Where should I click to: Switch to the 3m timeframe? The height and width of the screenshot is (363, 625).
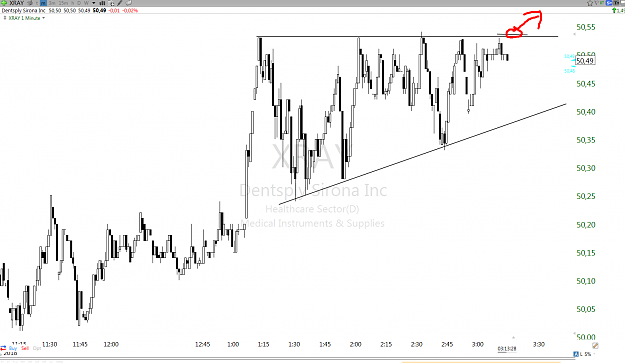pyautogui.click(x=52, y=3)
